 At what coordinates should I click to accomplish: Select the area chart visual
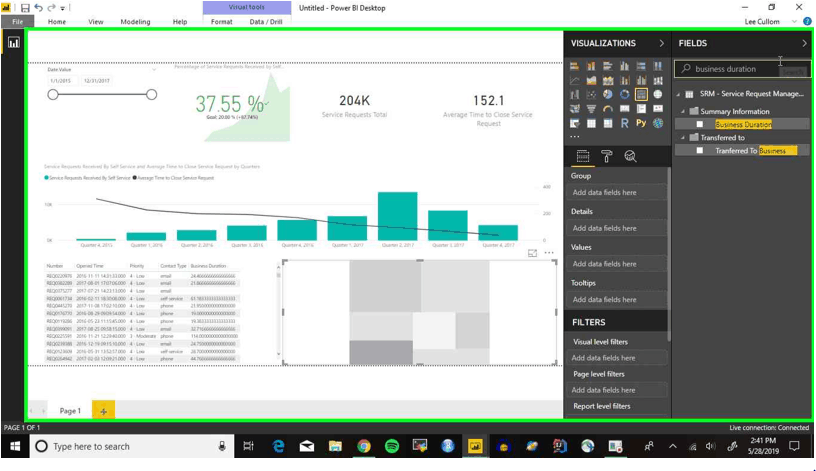(591, 80)
